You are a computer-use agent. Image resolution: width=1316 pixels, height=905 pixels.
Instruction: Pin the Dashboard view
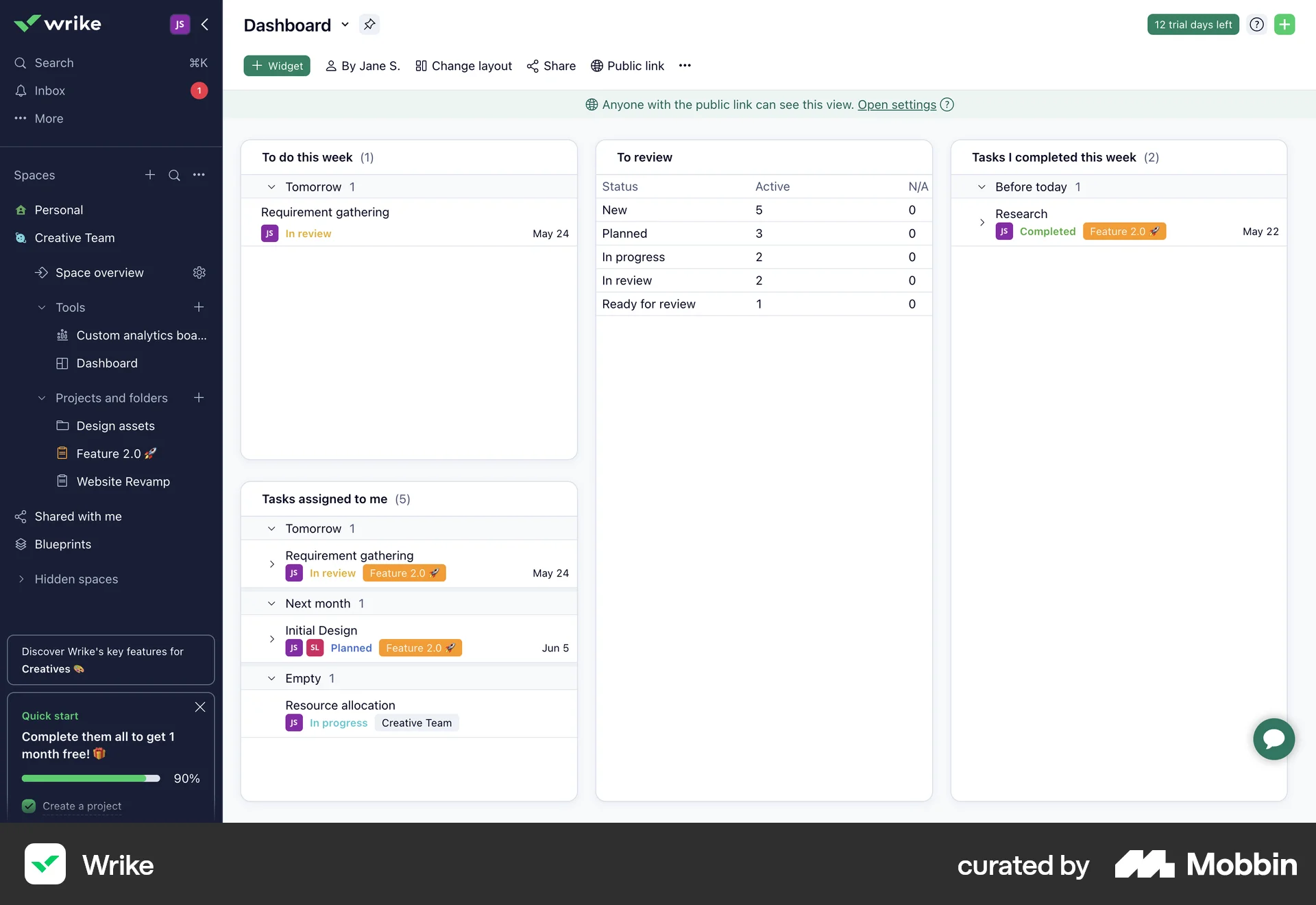[369, 24]
